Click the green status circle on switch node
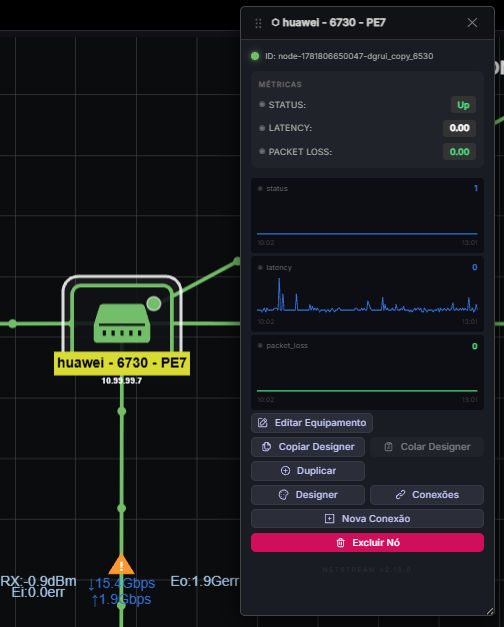 (154, 304)
